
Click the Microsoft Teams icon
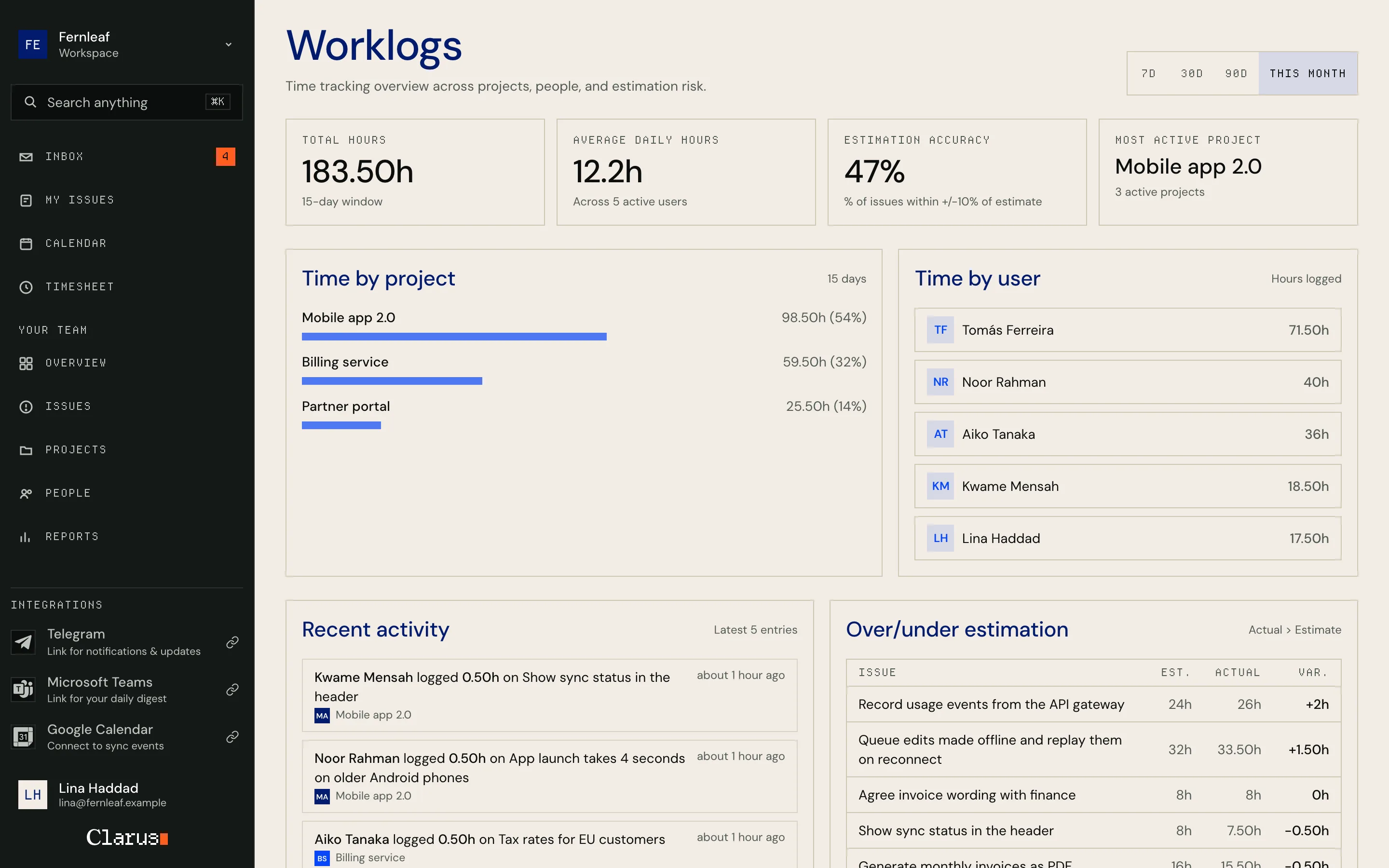23,689
